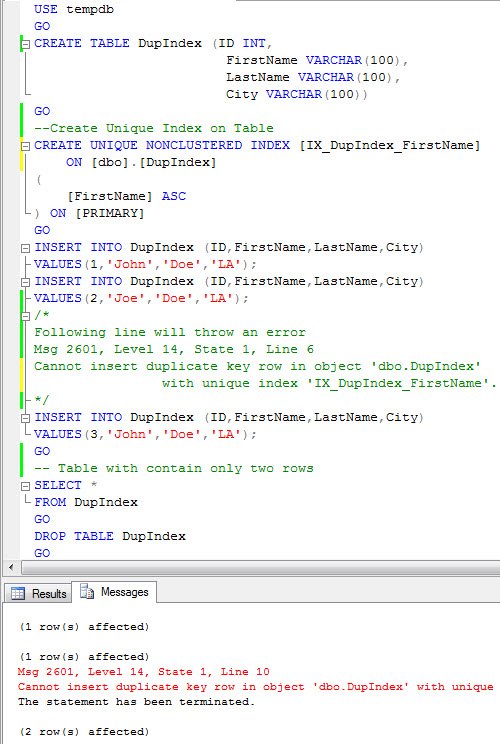
Task: Click the green 'Msg 2601, Level 14, State 1, Line 6' comment
Action: click(x=174, y=349)
